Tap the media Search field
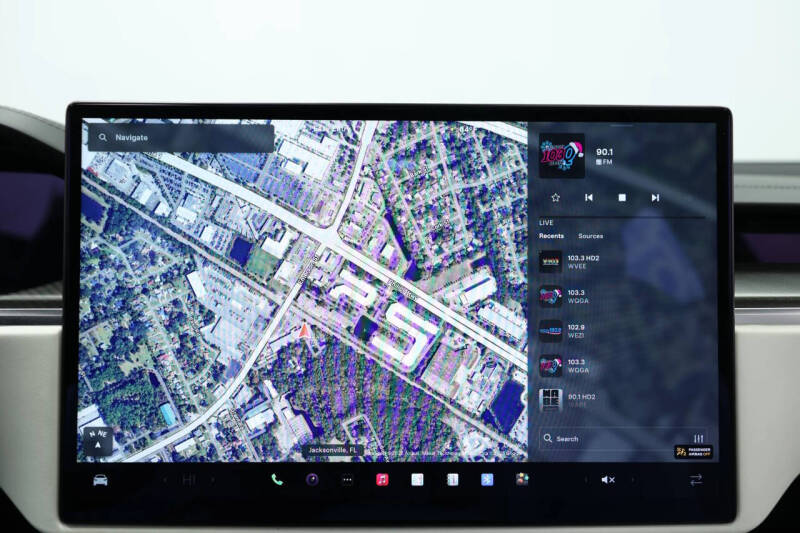 coord(610,439)
